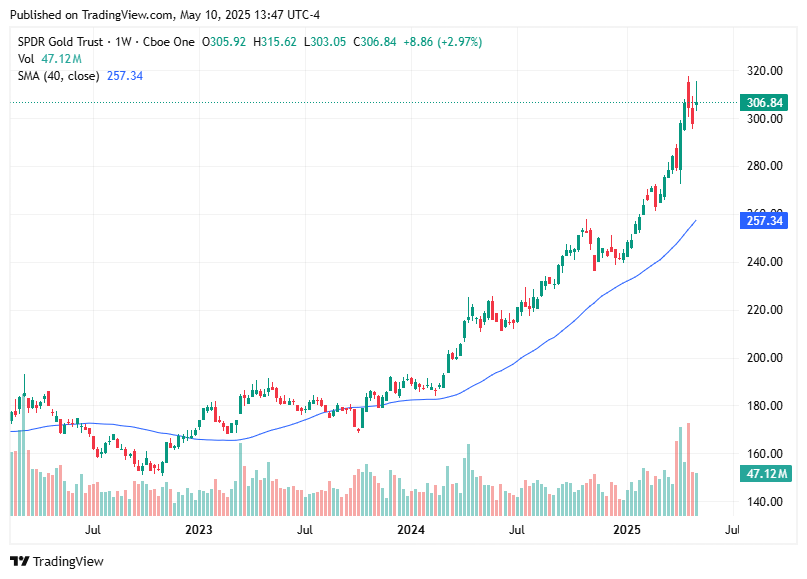
Task: Open the TradingView wordmark link
Action: click(x=68, y=561)
